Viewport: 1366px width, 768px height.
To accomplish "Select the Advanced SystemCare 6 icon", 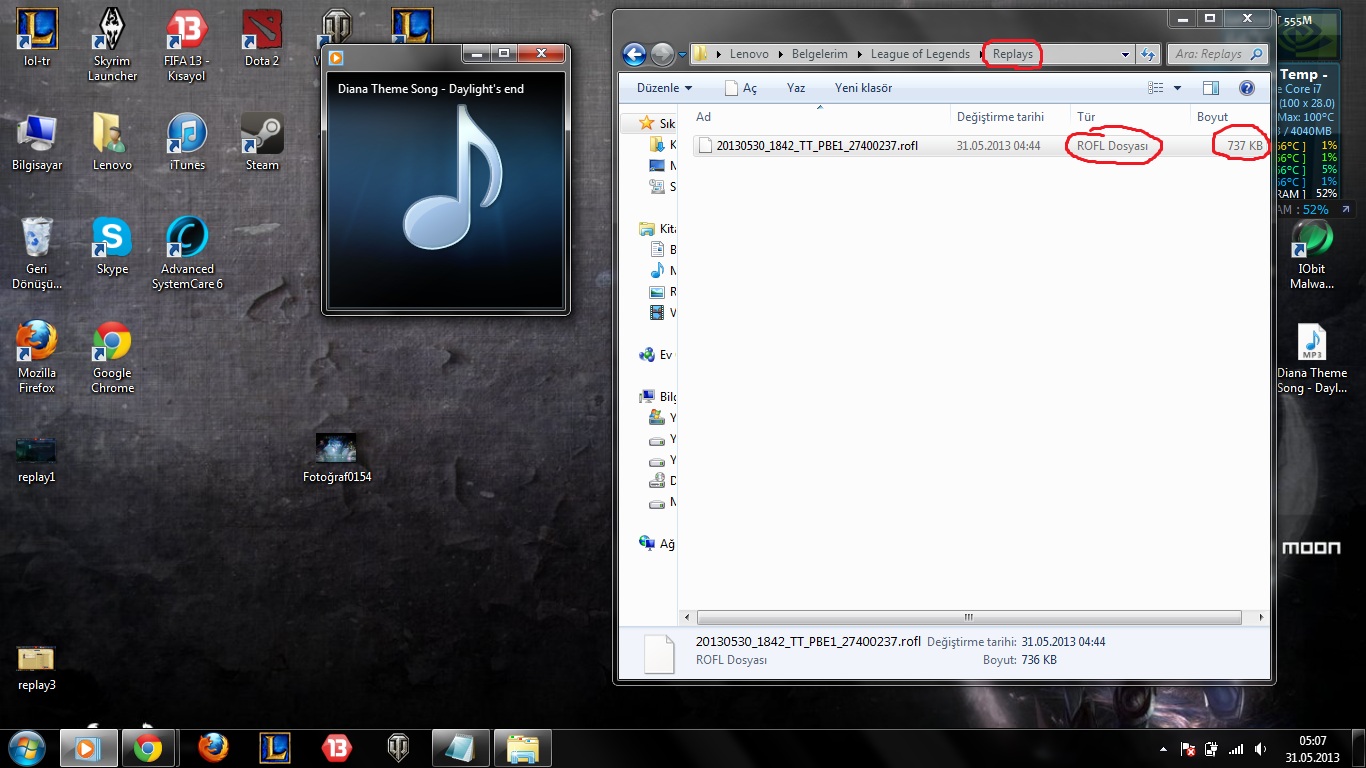I will tap(186, 253).
